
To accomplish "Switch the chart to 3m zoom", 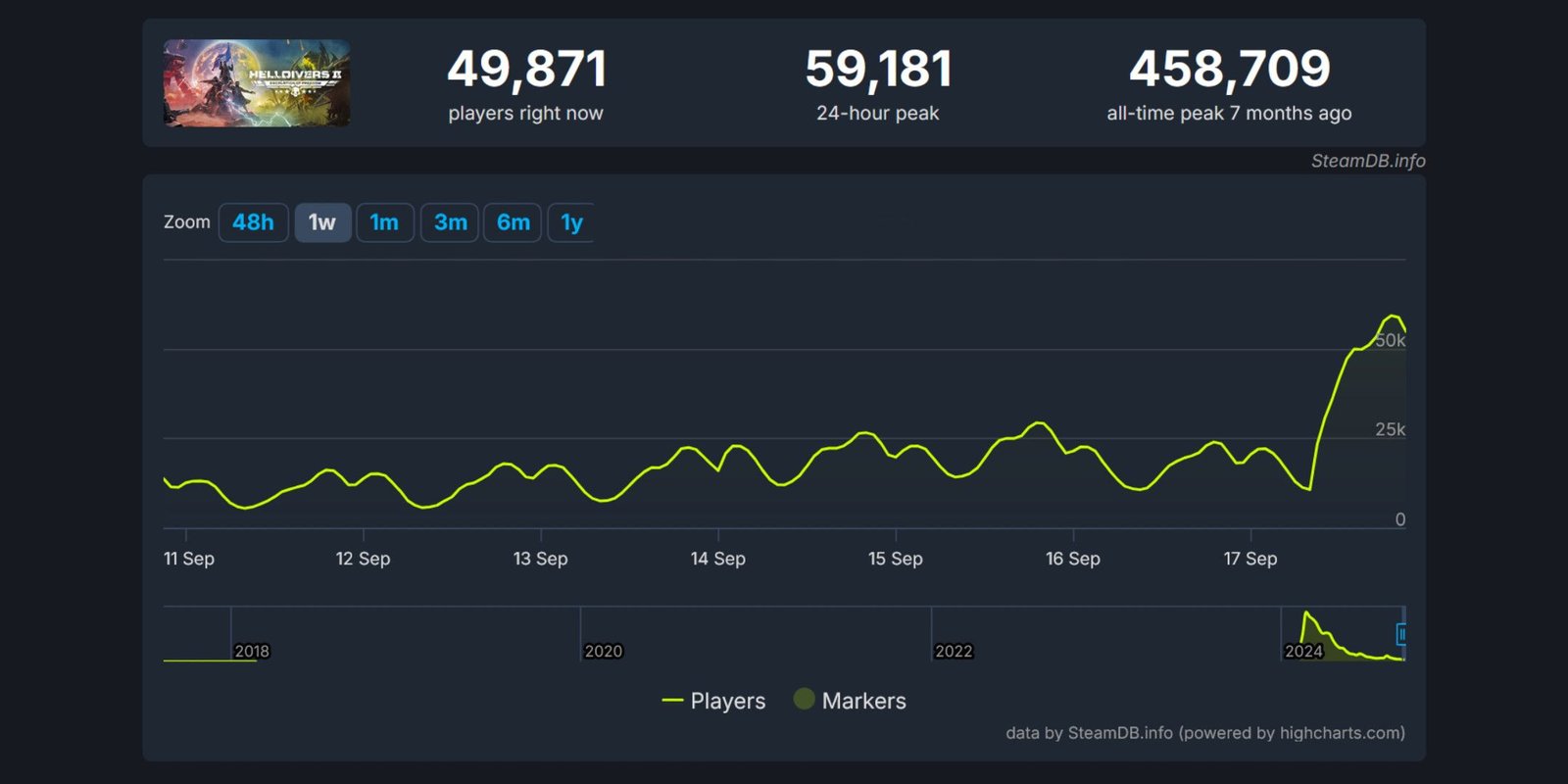I will pyautogui.click(x=450, y=222).
